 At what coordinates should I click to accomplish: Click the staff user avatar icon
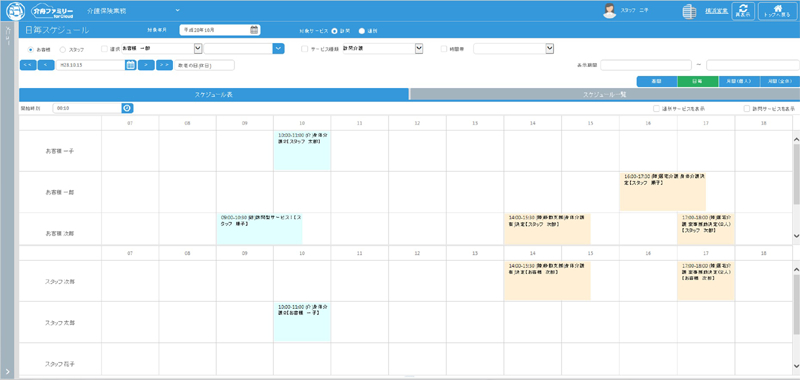[x=609, y=11]
